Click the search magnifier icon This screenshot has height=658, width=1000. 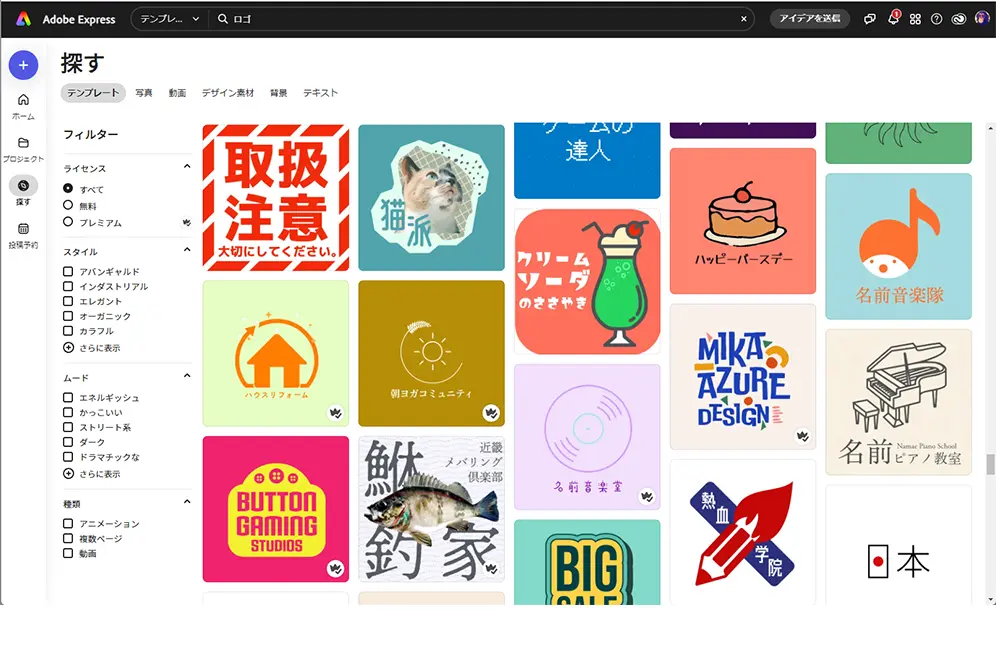pos(223,19)
